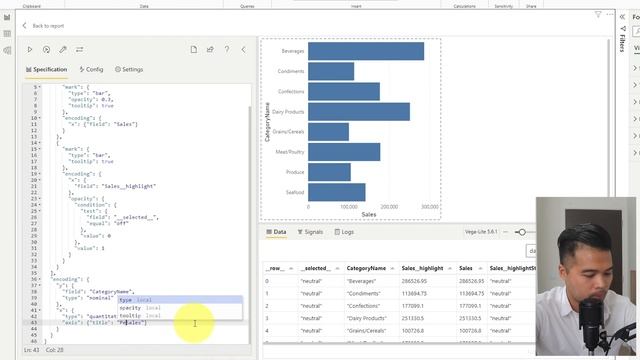Image resolution: width=640 pixels, height=360 pixels.
Task: Fold code at line 19 arrow
Action: point(40,174)
